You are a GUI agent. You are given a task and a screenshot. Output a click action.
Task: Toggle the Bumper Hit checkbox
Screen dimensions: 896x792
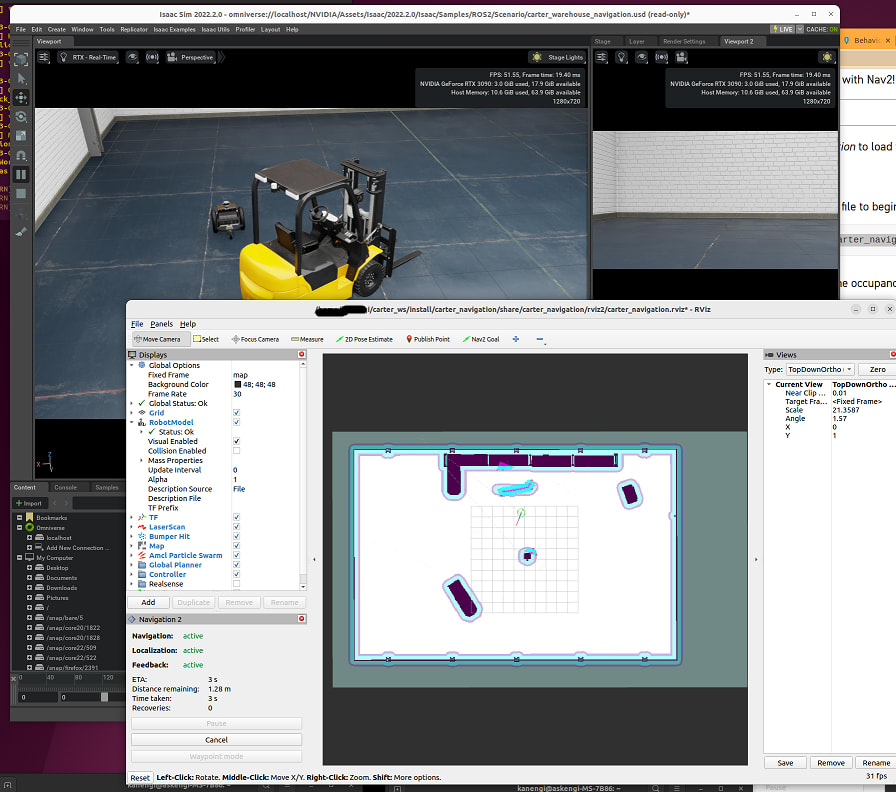tap(237, 537)
